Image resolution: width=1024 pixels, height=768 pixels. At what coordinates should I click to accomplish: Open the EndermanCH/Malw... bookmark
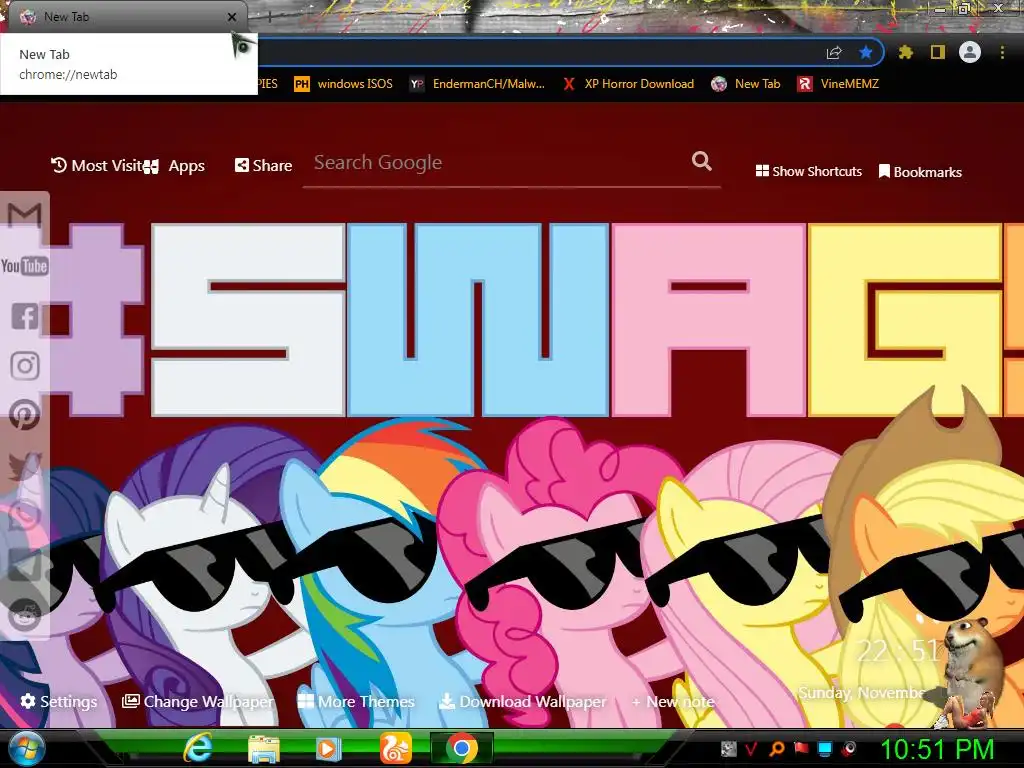point(477,84)
